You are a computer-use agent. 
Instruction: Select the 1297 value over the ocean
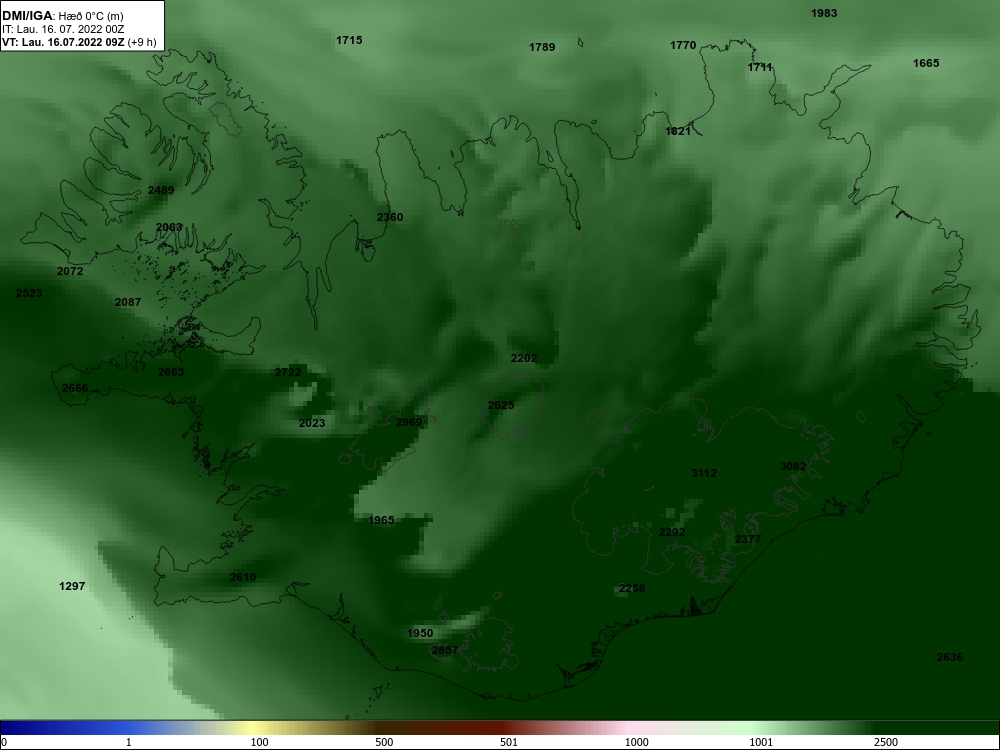[x=72, y=586]
